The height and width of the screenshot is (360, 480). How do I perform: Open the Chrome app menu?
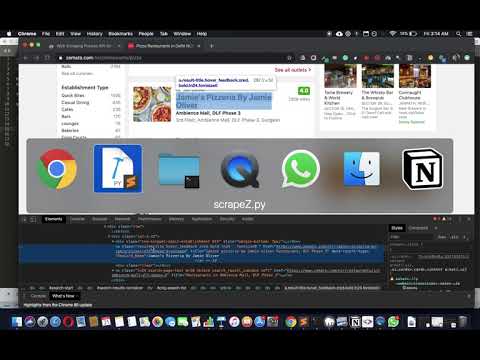(27, 34)
